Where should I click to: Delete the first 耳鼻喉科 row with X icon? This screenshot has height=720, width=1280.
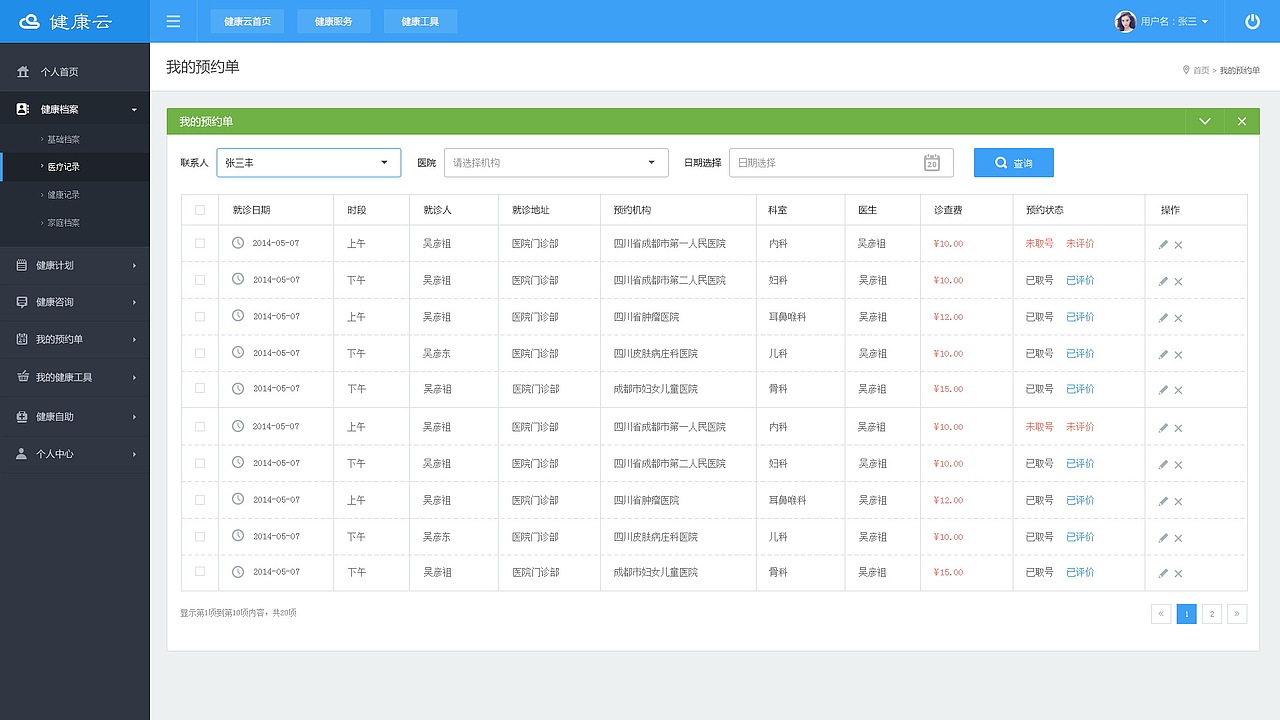tap(1178, 318)
